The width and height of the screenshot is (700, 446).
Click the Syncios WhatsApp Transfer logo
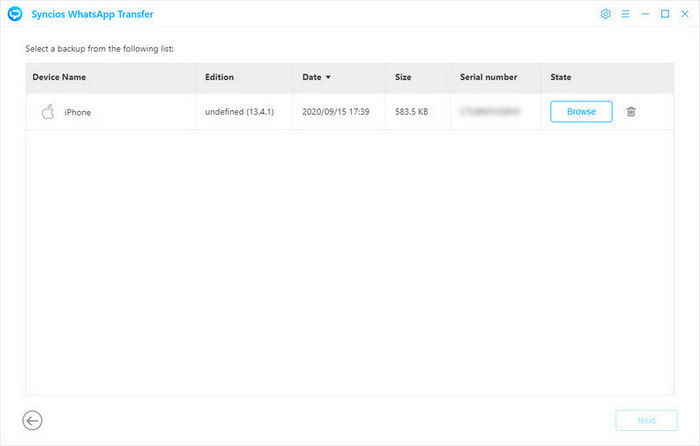click(15, 14)
